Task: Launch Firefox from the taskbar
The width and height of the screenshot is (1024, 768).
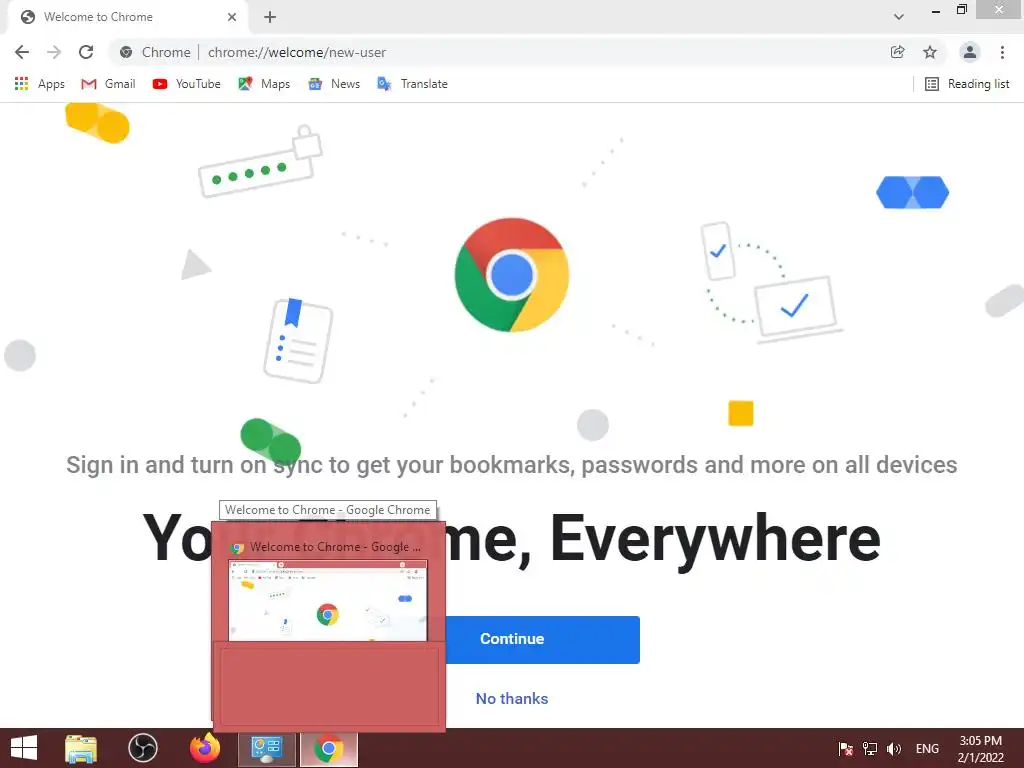Action: 205,748
